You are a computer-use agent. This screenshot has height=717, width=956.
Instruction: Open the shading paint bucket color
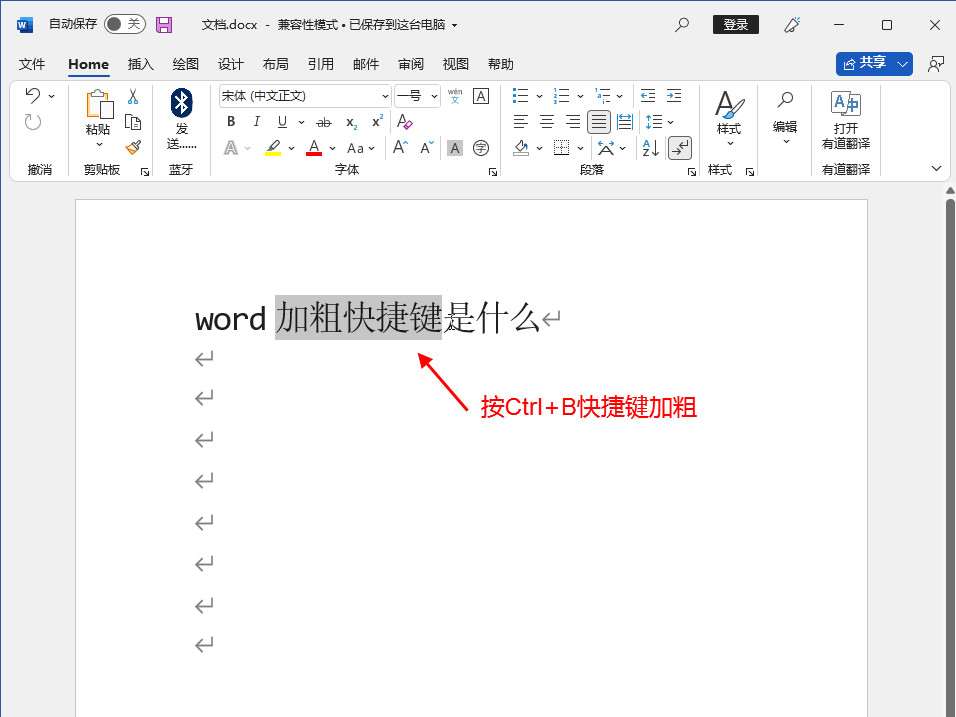click(521, 148)
